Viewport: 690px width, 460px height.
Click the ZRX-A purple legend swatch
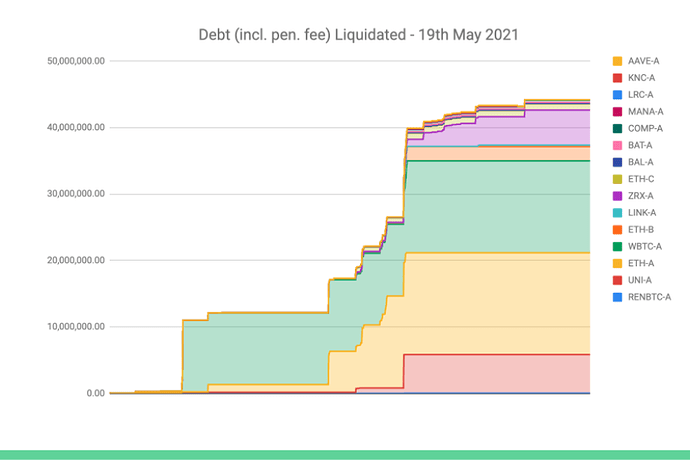pyautogui.click(x=617, y=196)
